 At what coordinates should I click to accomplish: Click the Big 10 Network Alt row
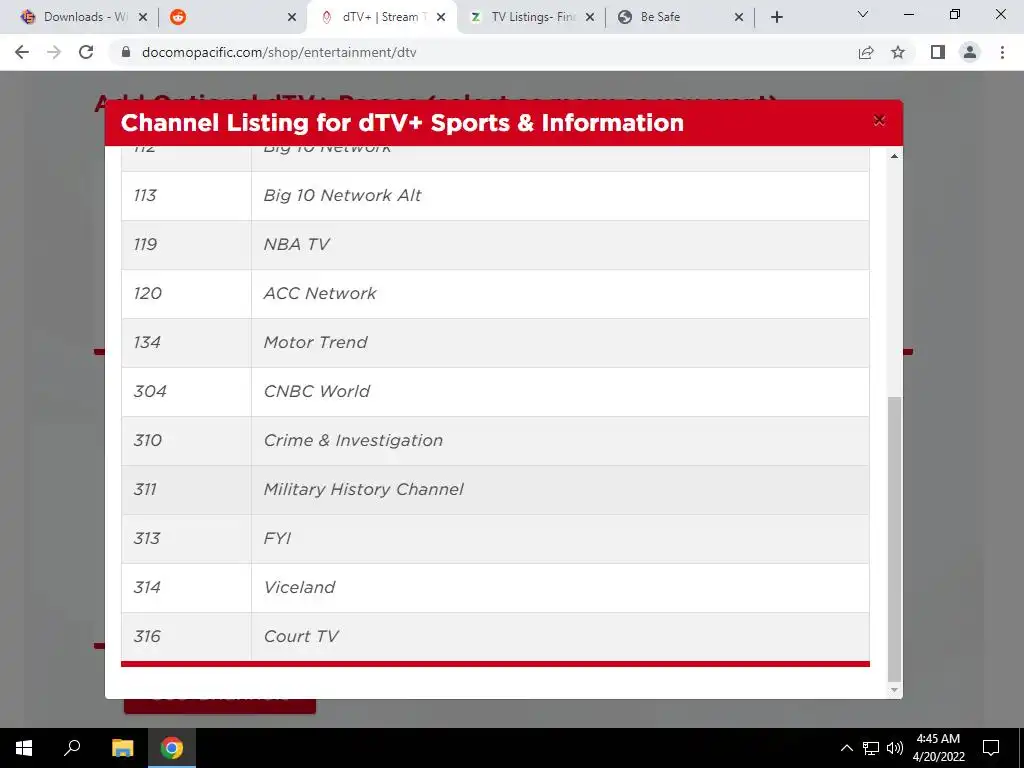(x=495, y=196)
